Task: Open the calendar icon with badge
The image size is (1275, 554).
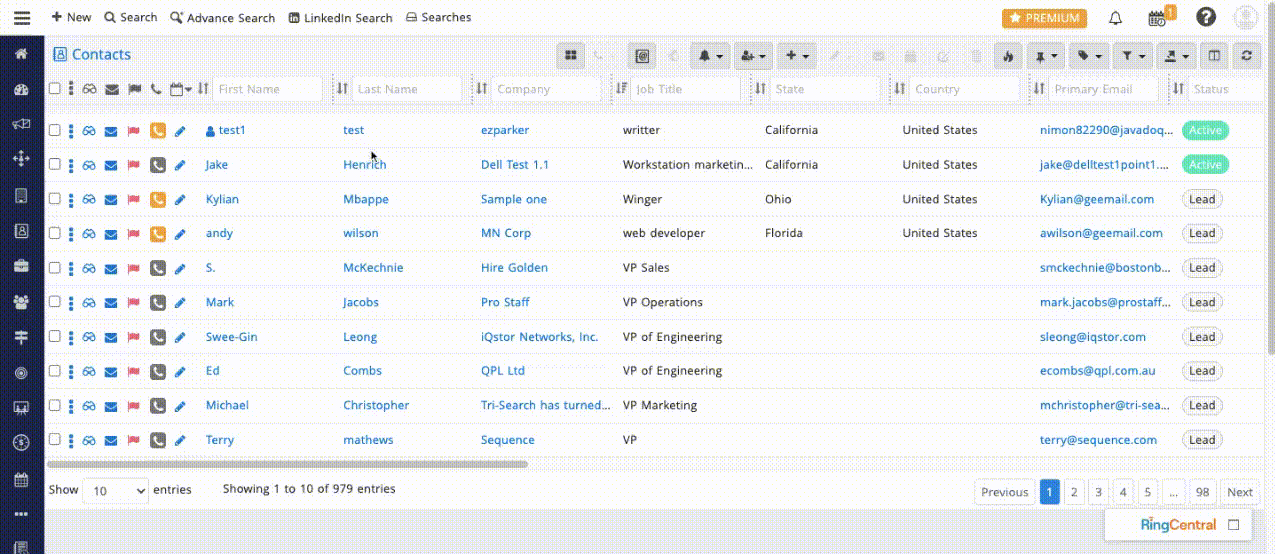Action: (1158, 18)
